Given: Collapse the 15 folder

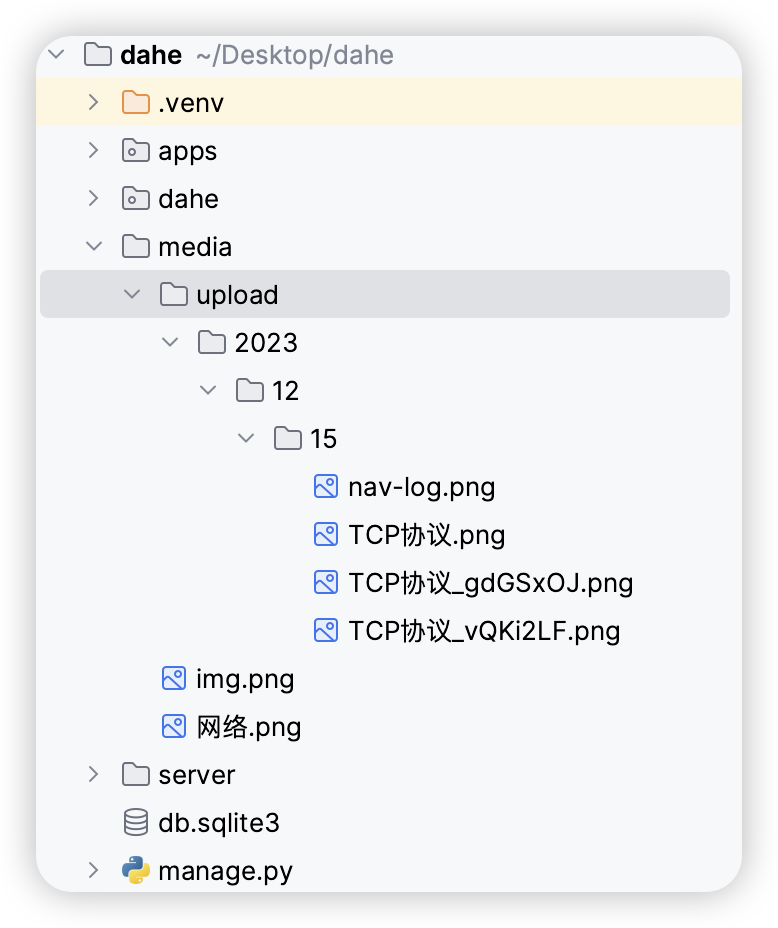Looking at the screenshot, I should click(x=246, y=438).
